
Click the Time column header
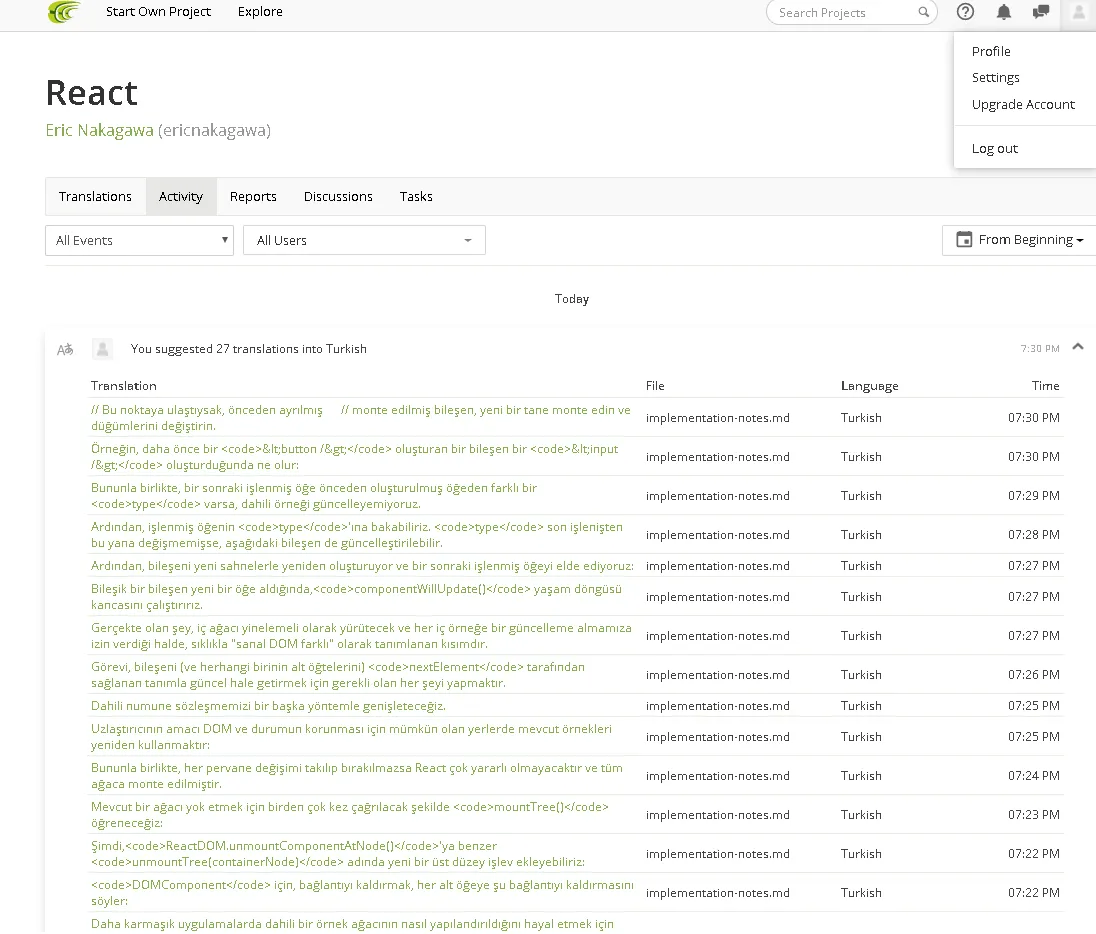click(1046, 386)
